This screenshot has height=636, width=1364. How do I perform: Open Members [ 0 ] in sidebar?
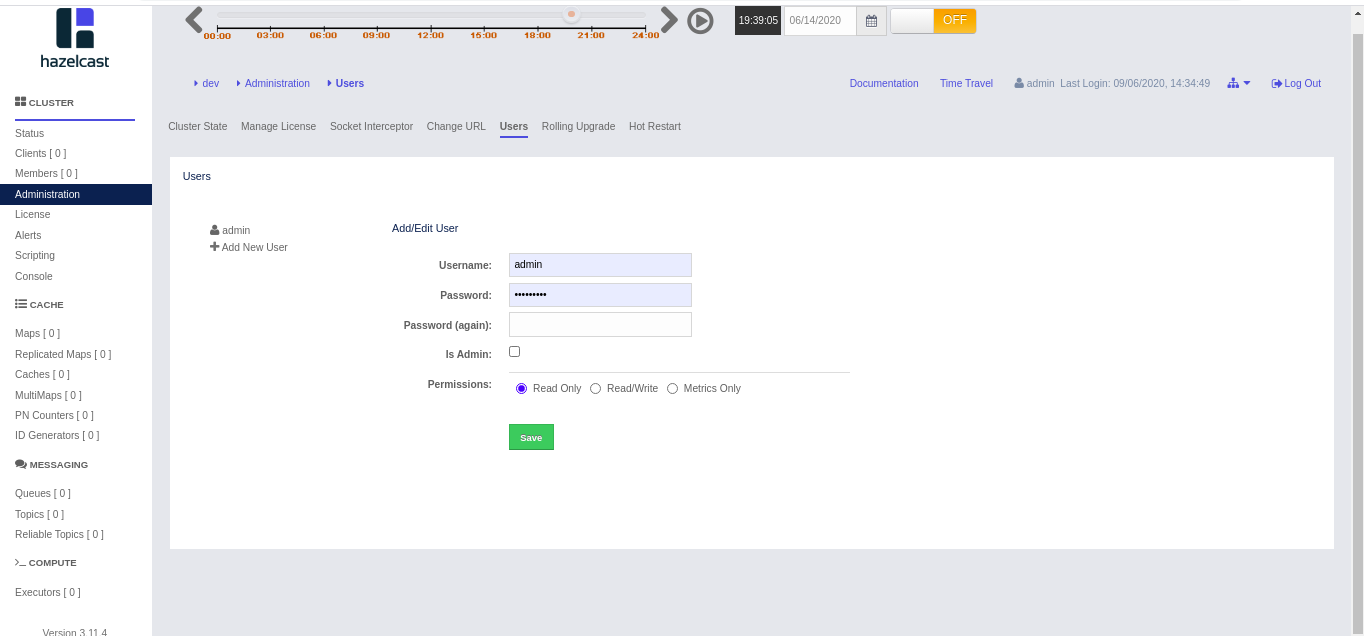click(46, 173)
